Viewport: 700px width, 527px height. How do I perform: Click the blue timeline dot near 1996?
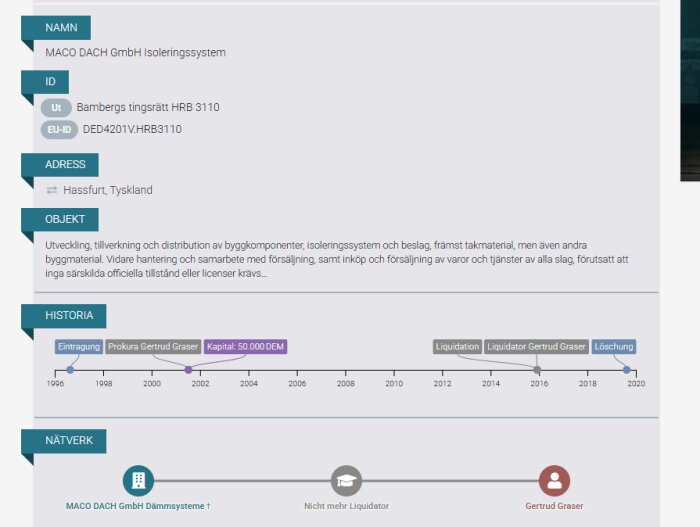[70, 370]
